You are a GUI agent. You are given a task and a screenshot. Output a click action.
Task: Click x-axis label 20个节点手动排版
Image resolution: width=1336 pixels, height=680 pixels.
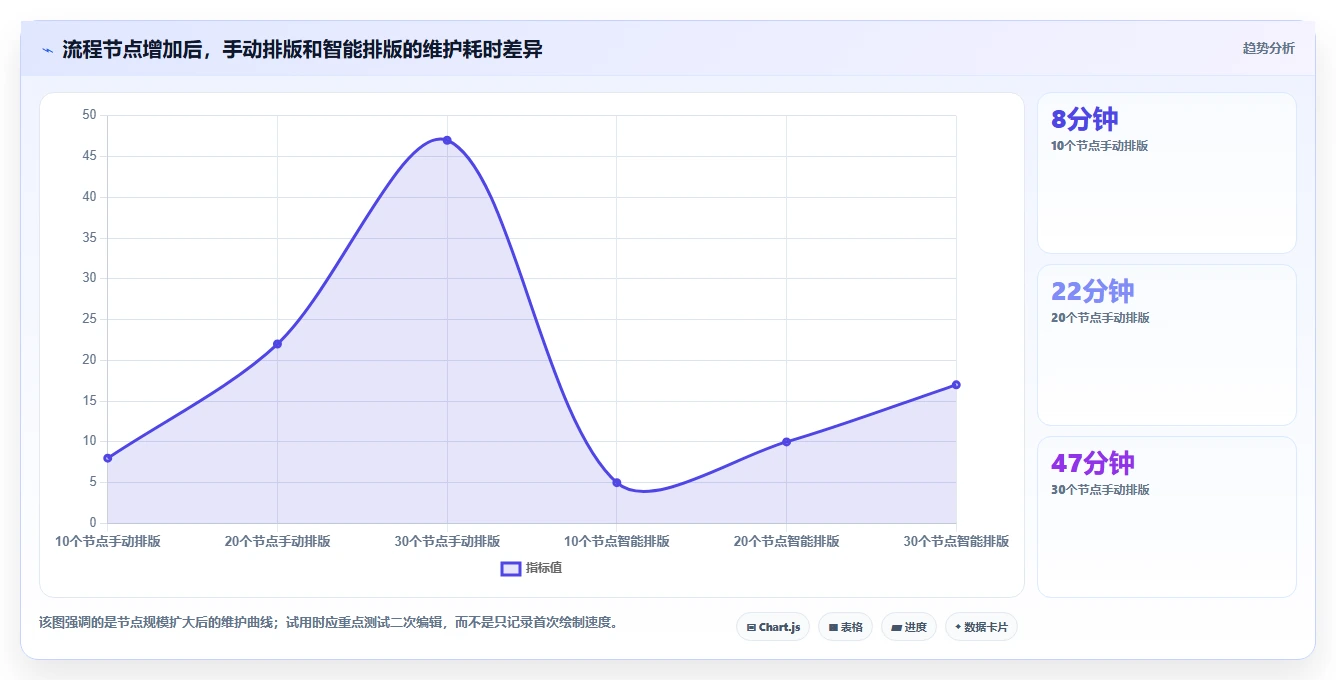click(277, 541)
